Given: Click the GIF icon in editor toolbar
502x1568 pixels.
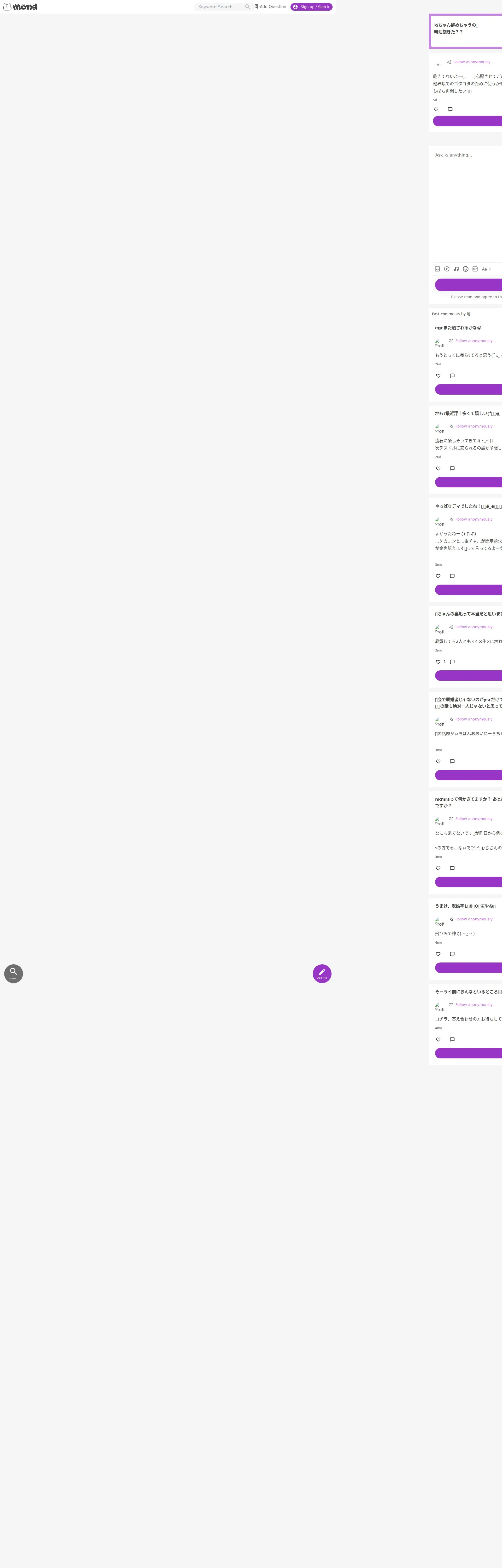Looking at the screenshot, I should 475,269.
